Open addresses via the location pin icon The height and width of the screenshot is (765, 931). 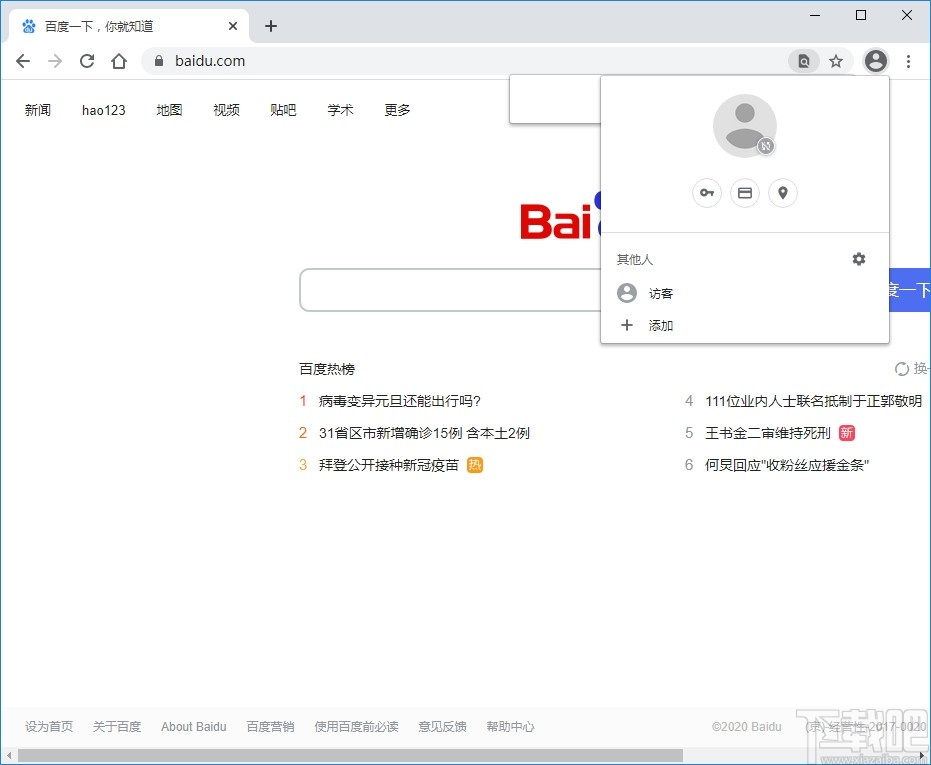783,193
